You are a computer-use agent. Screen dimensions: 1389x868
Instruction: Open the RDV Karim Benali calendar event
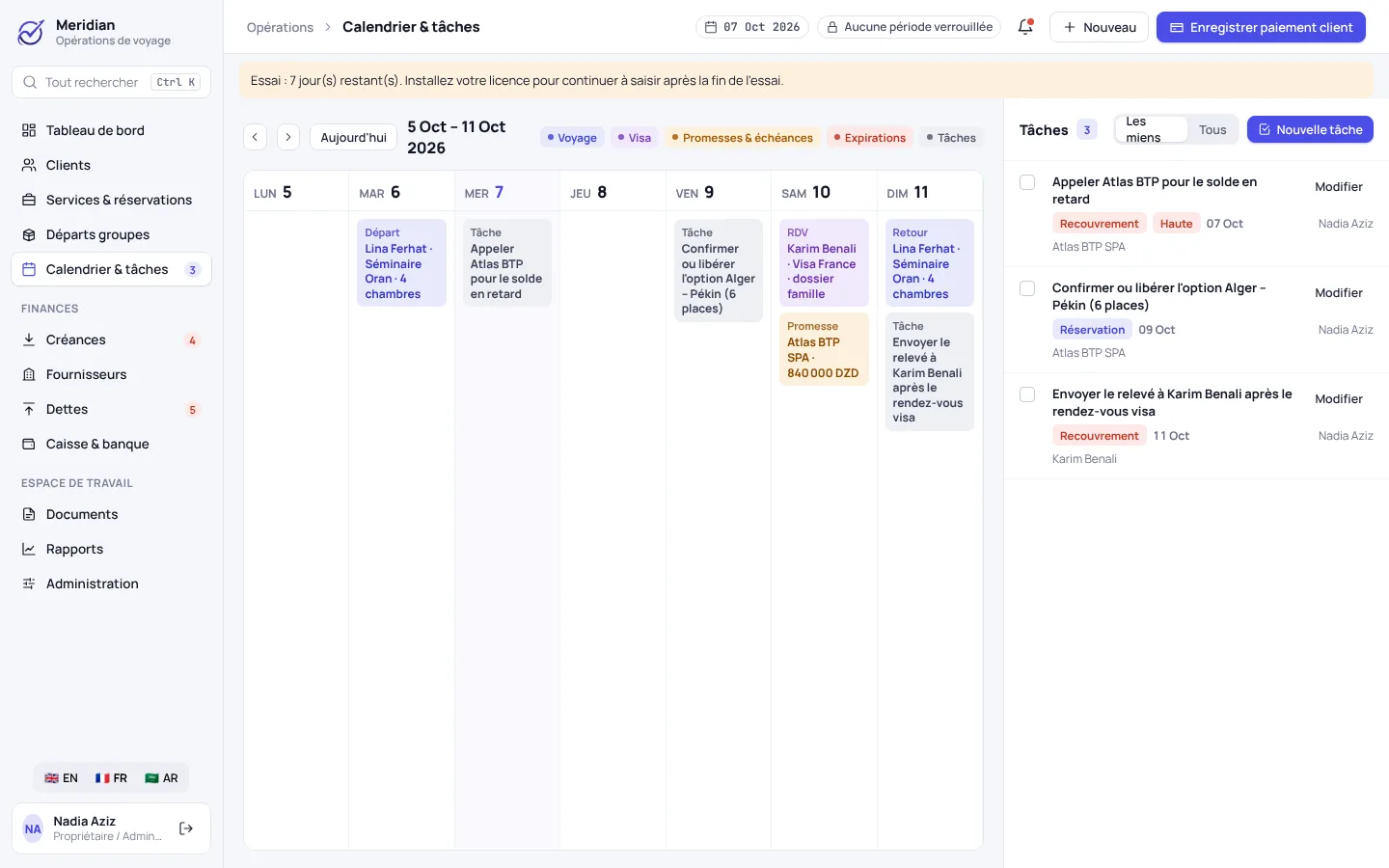point(824,263)
